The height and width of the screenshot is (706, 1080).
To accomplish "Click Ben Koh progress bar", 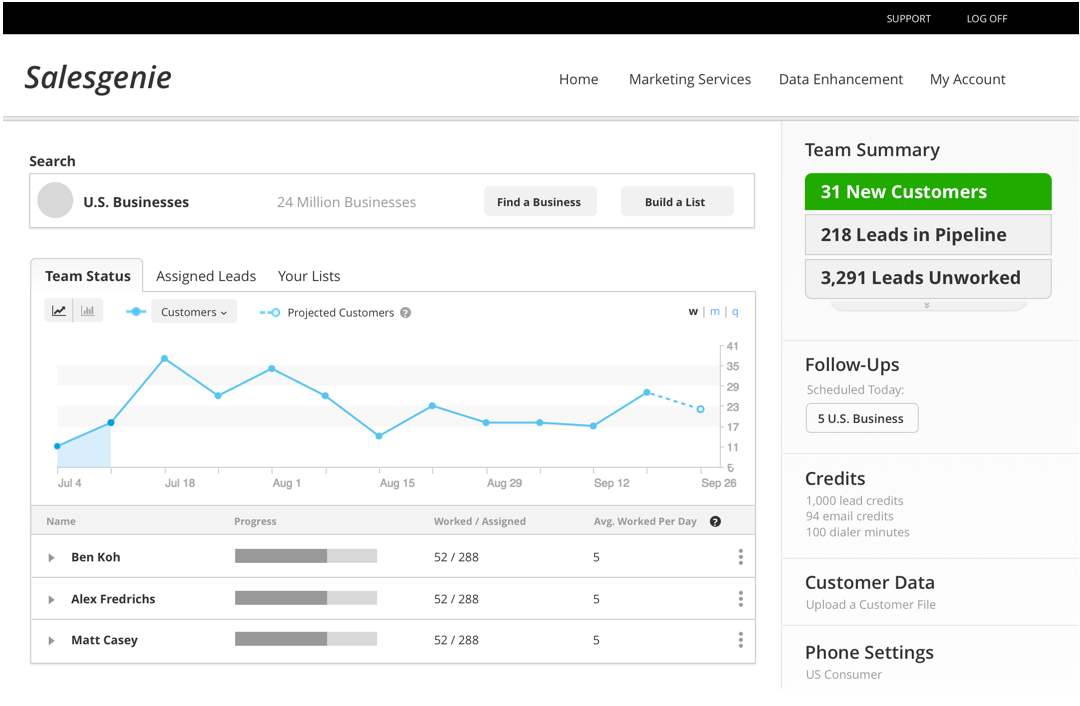I will click(x=306, y=556).
